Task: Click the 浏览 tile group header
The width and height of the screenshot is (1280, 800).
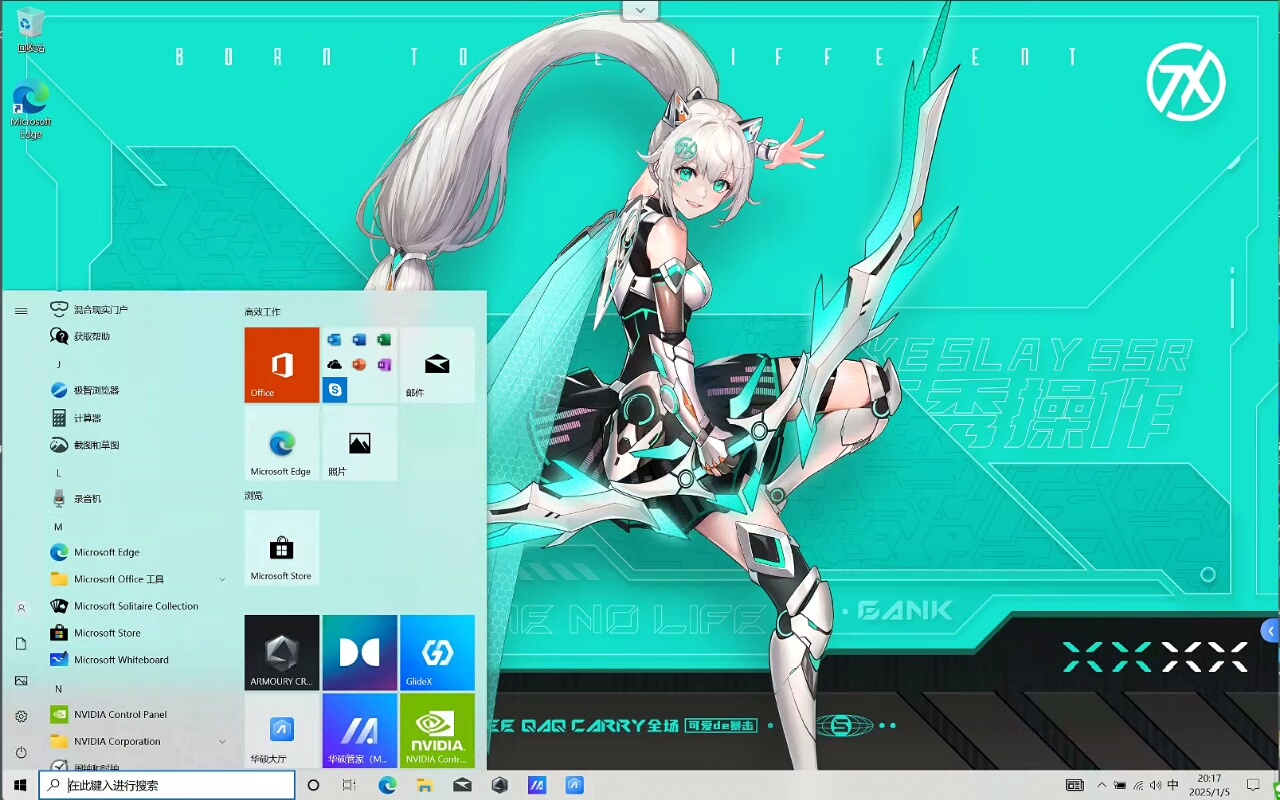Action: coord(254,495)
